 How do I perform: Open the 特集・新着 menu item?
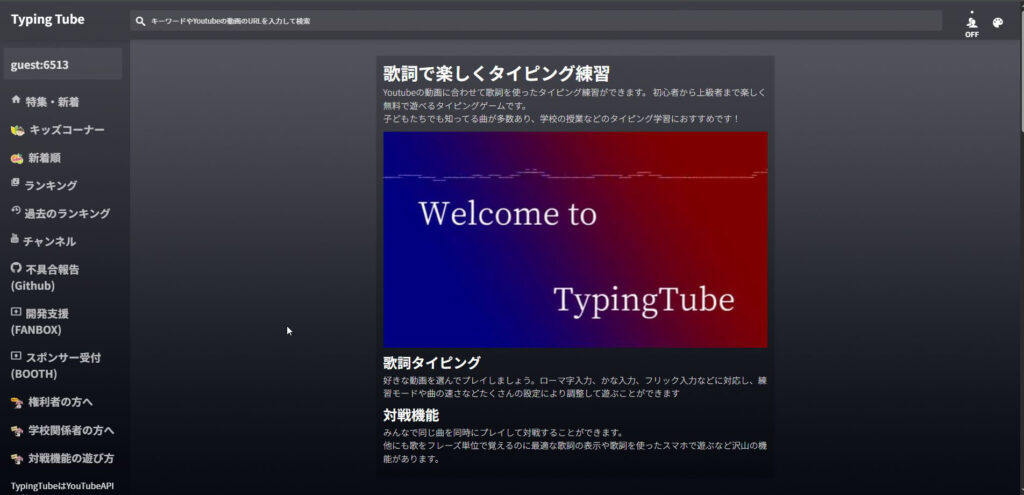coord(52,102)
